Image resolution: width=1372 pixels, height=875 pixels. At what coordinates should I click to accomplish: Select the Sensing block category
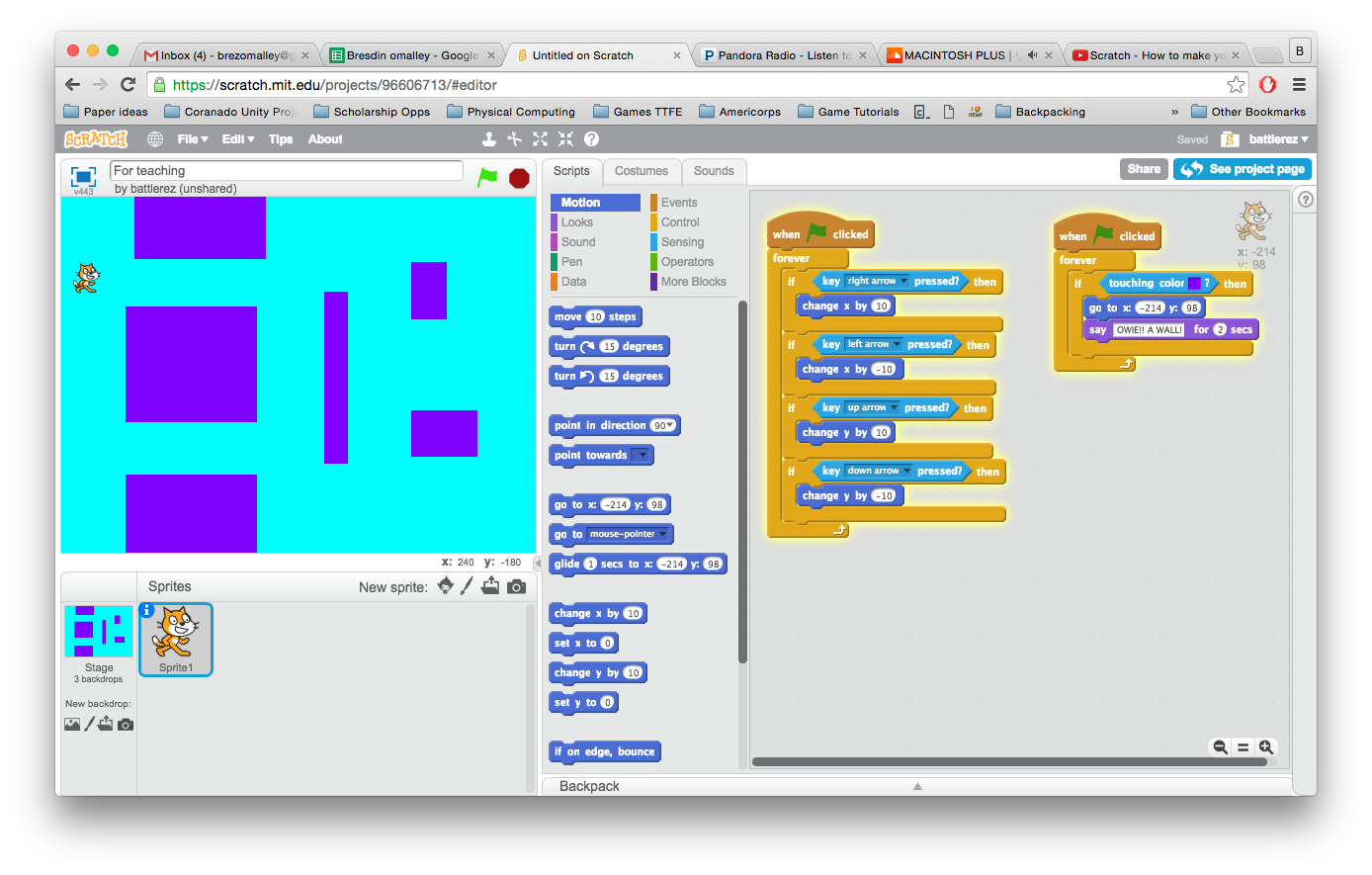point(682,242)
